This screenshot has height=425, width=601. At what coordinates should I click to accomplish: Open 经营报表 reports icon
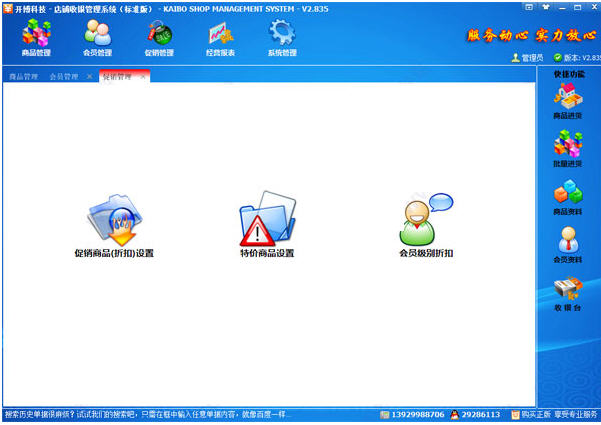click(x=220, y=38)
